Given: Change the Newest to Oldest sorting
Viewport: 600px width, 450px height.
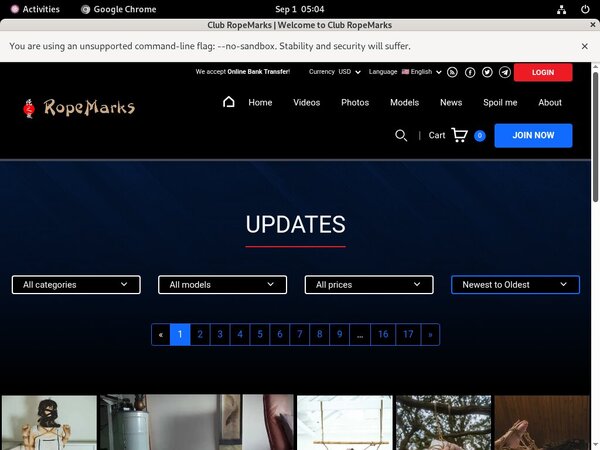Looking at the screenshot, I should tap(515, 285).
